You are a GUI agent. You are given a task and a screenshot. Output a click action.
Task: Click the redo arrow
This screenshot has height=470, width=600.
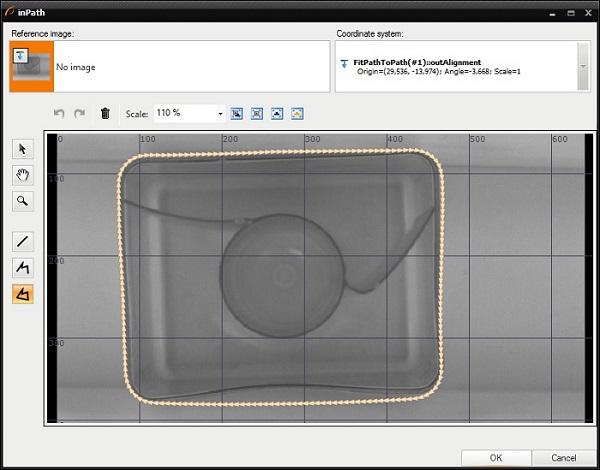pyautogui.click(x=80, y=114)
